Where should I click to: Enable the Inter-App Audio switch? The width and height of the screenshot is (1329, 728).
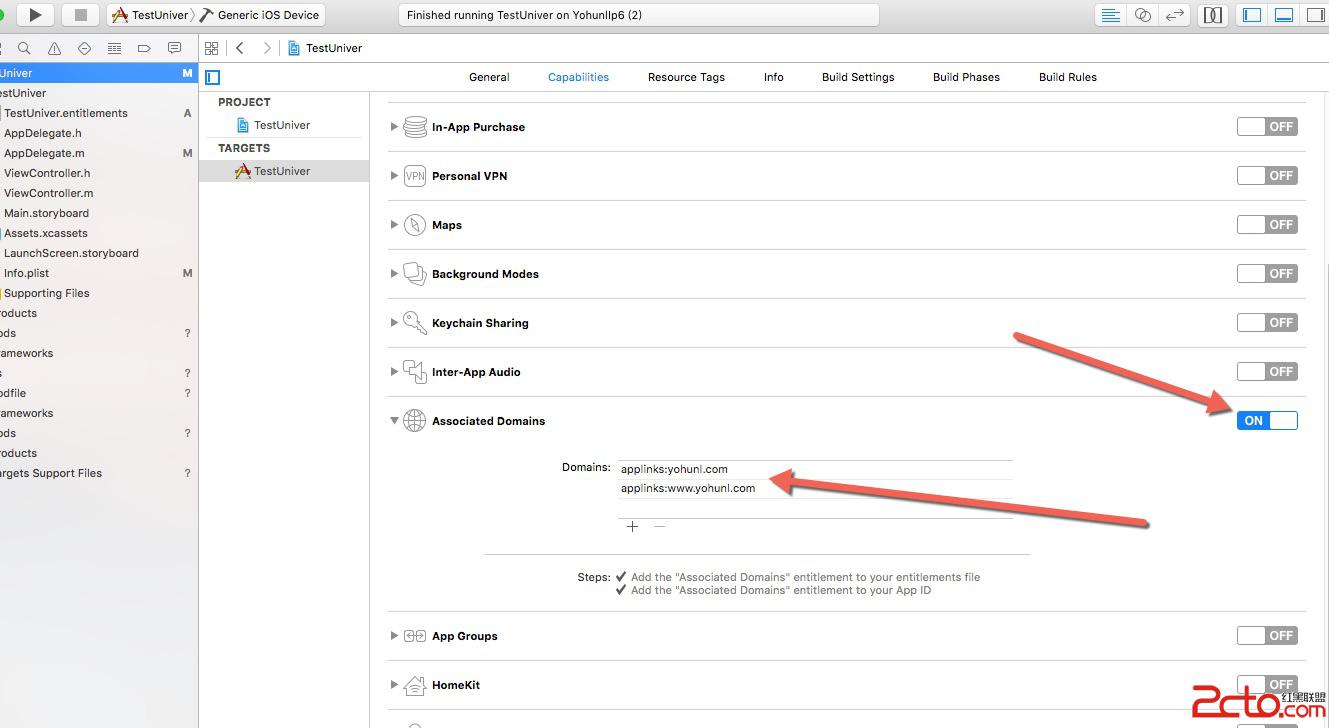coord(1267,372)
